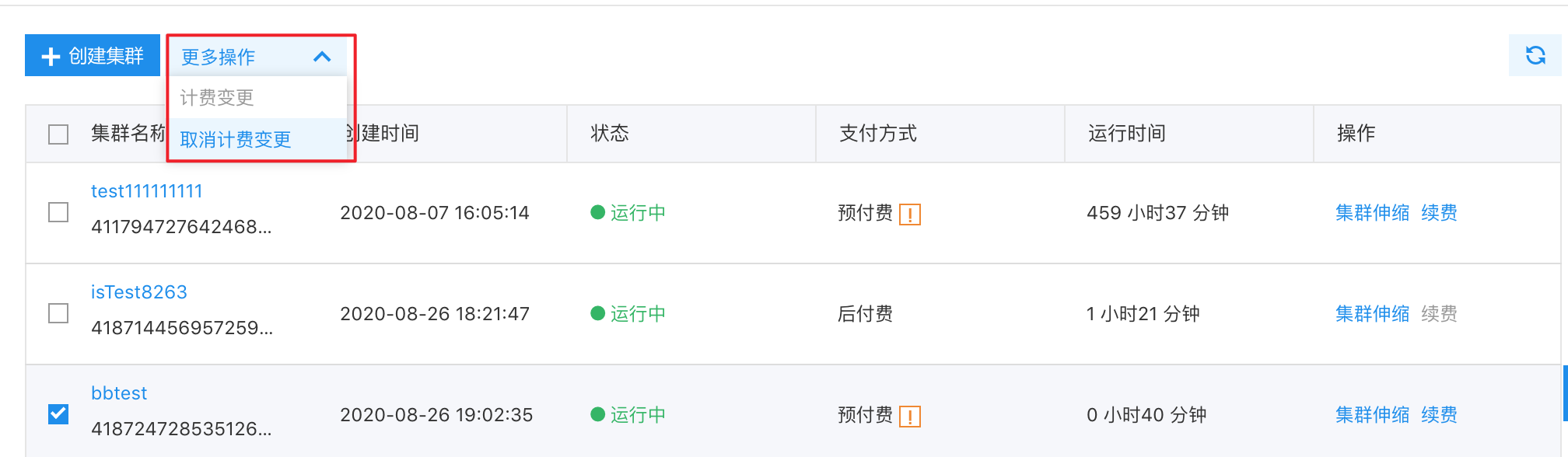Viewport: 1568px width, 457px height.
Task: Open the bbtest cluster name link
Action: pyautogui.click(x=119, y=393)
